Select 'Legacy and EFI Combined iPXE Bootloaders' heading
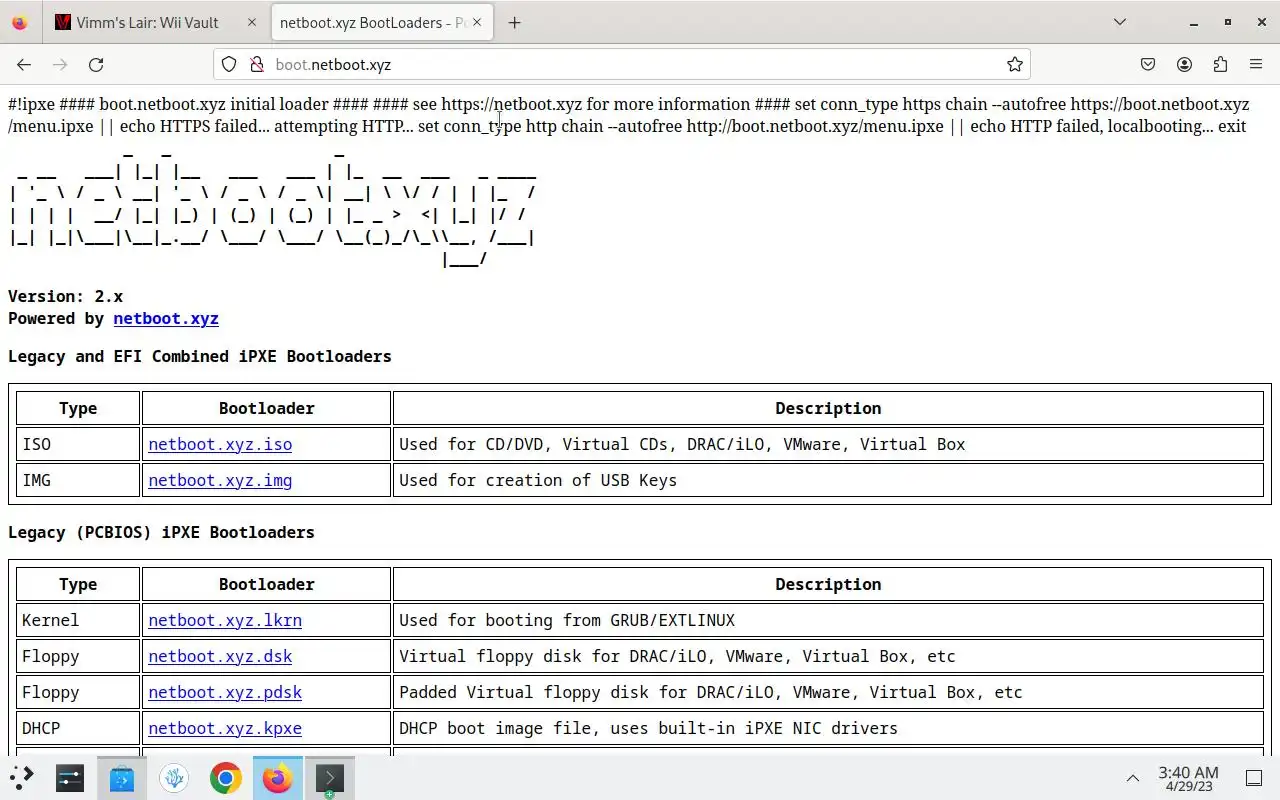This screenshot has height=800, width=1280. click(x=200, y=356)
